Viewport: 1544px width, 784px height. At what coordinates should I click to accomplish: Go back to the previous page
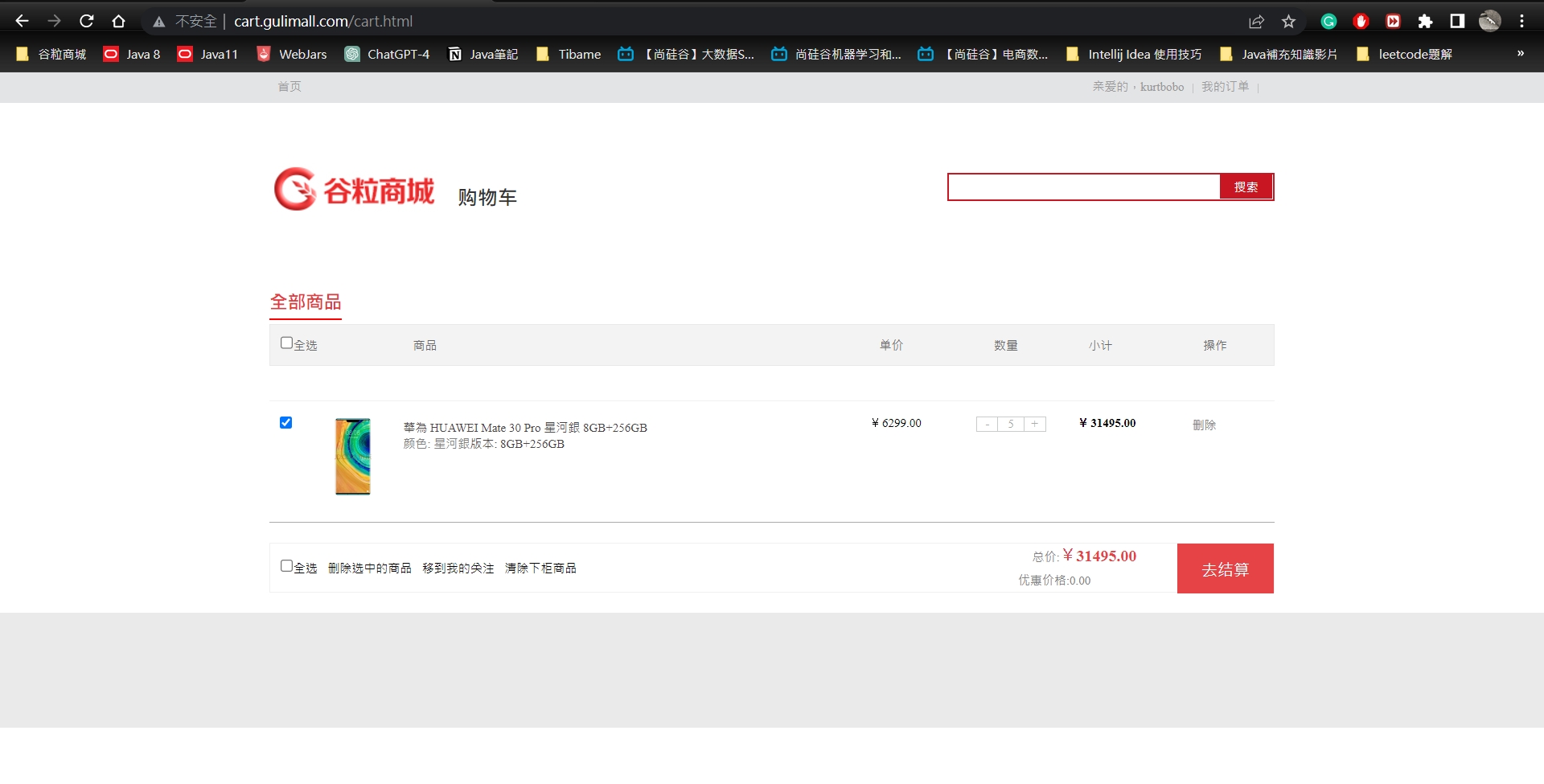[x=22, y=21]
